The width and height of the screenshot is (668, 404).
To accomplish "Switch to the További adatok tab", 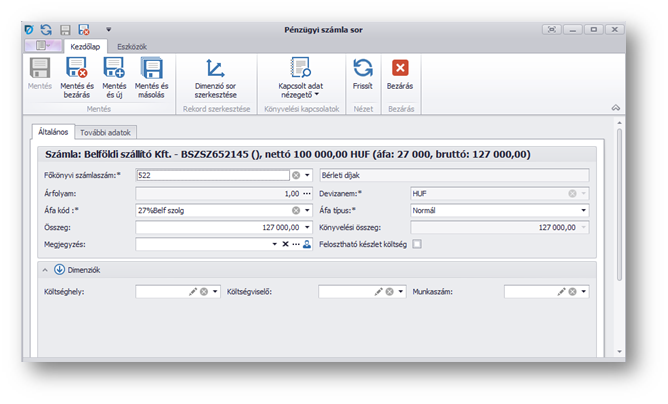I will pyautogui.click(x=107, y=132).
